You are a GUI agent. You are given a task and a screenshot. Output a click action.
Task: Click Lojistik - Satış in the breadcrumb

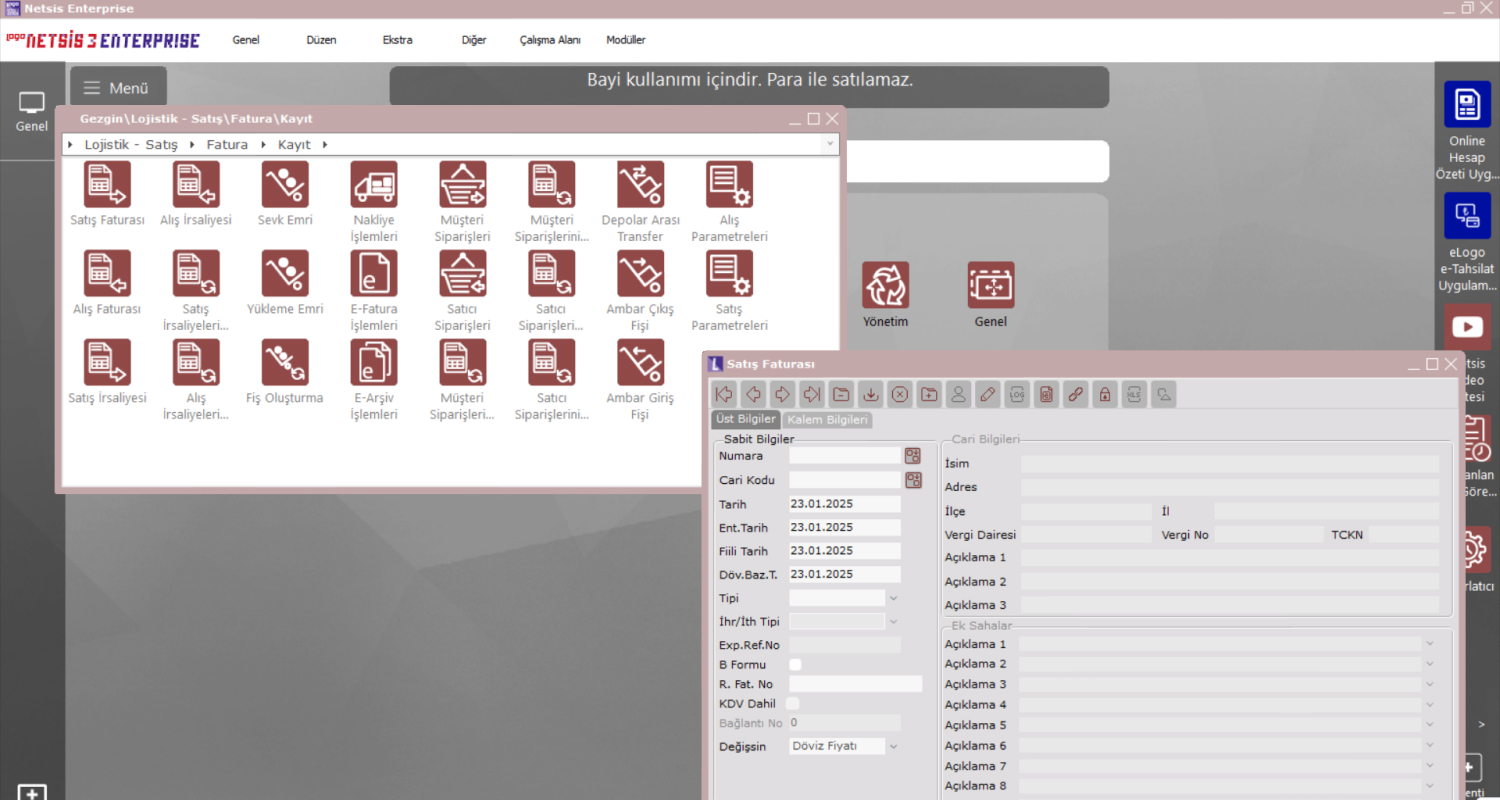(131, 145)
